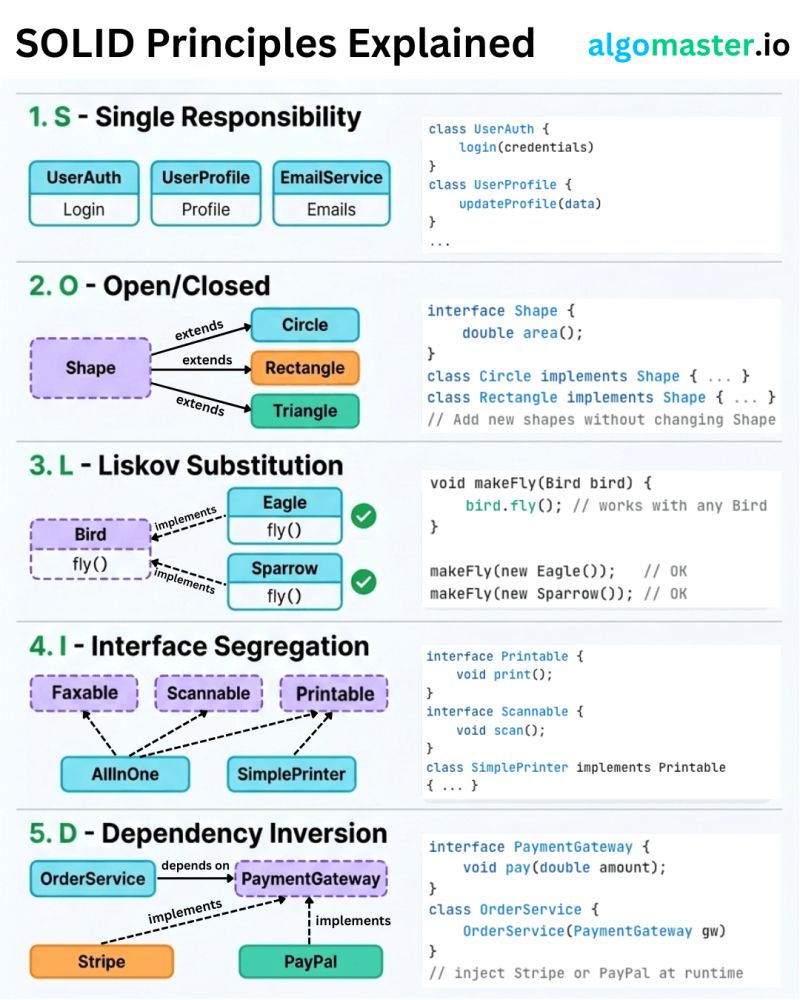Click the green PayPal box

click(310, 962)
